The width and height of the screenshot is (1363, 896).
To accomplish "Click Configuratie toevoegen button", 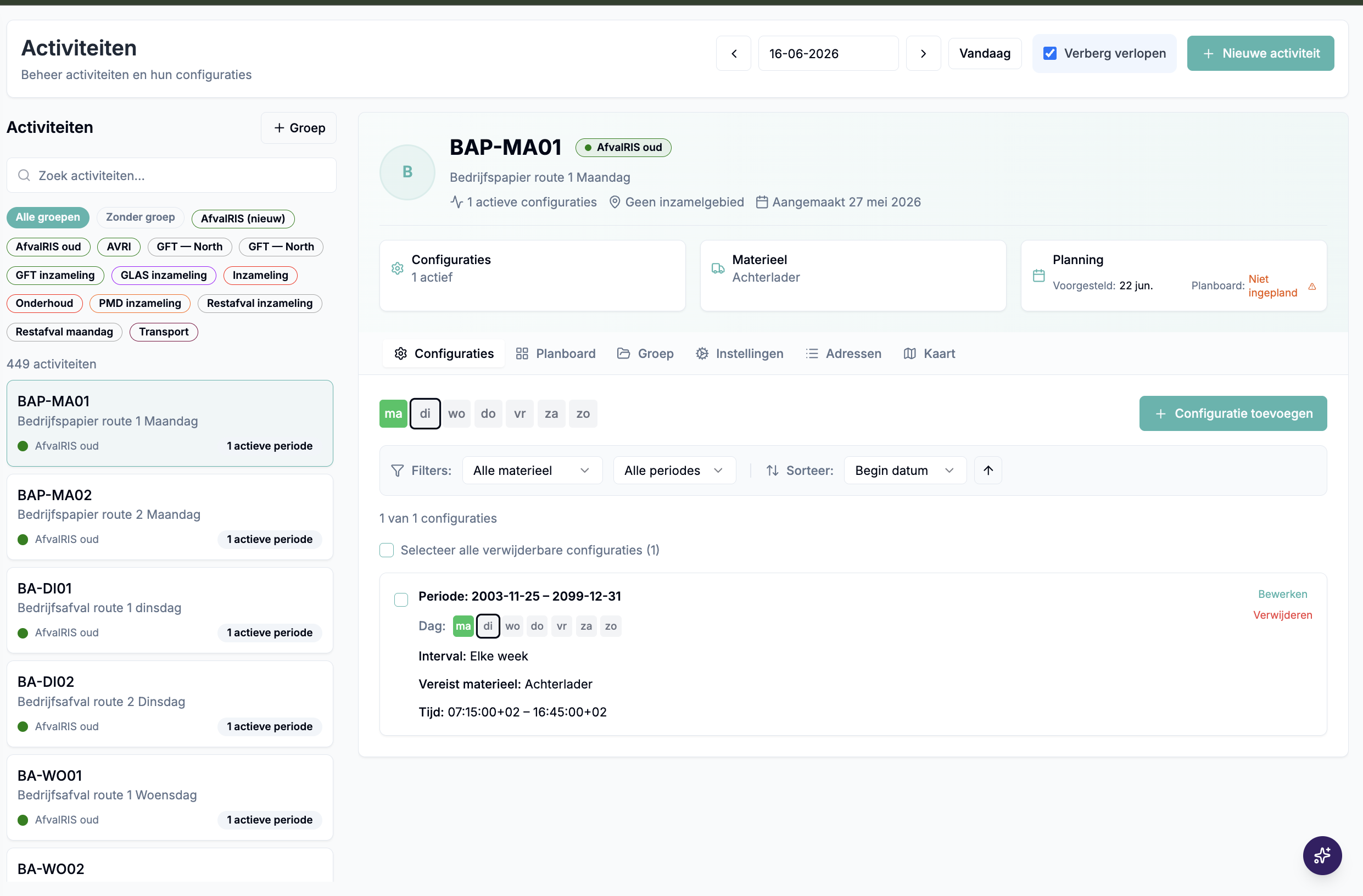I will [1233, 413].
